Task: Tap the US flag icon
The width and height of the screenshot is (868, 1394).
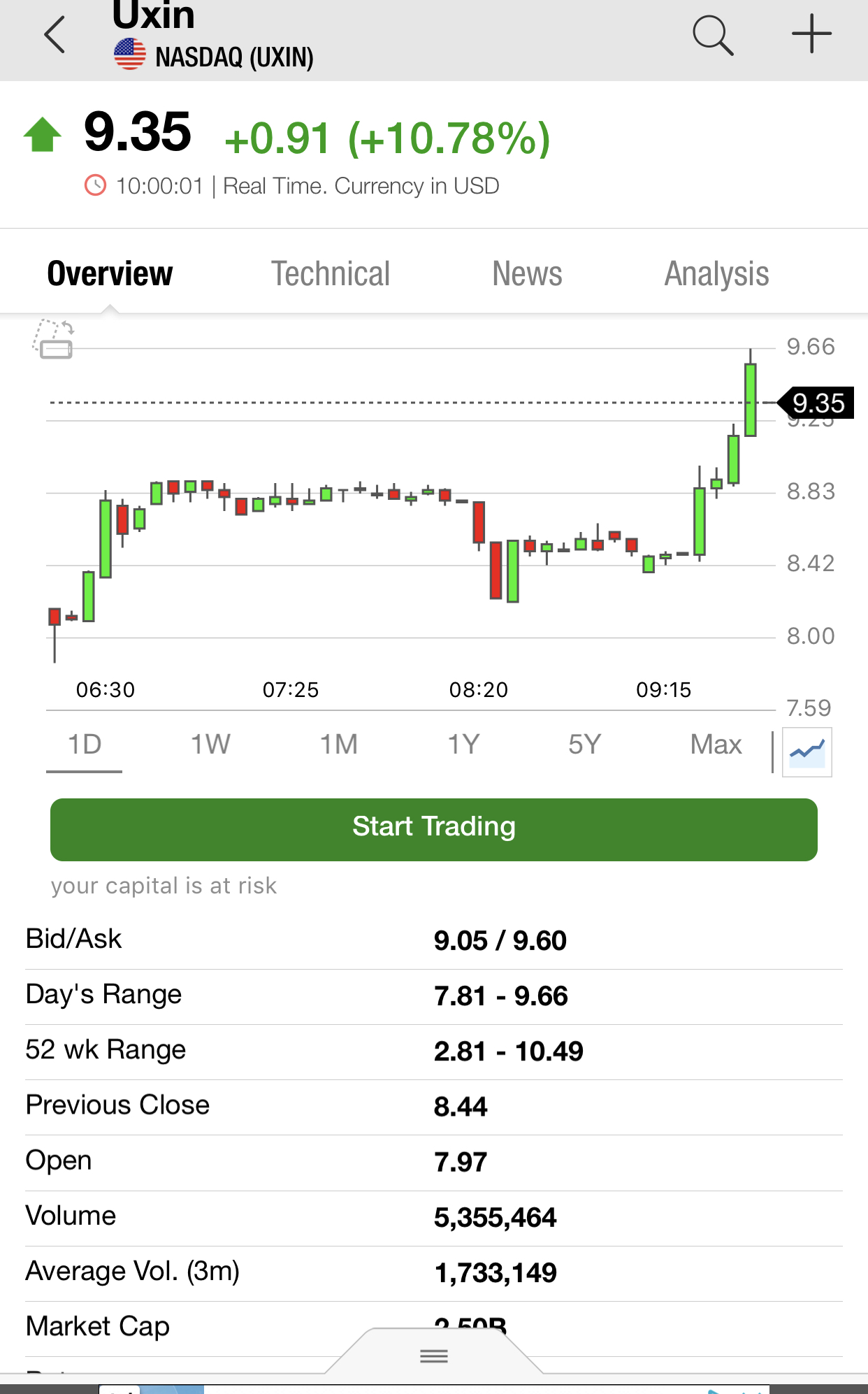Action: 130,55
